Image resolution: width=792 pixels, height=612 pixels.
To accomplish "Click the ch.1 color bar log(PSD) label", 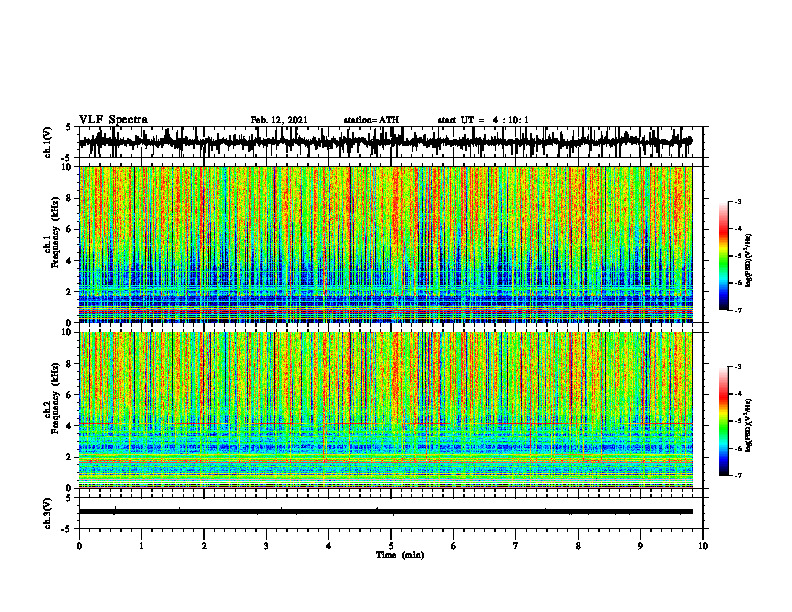I will 749,261.
